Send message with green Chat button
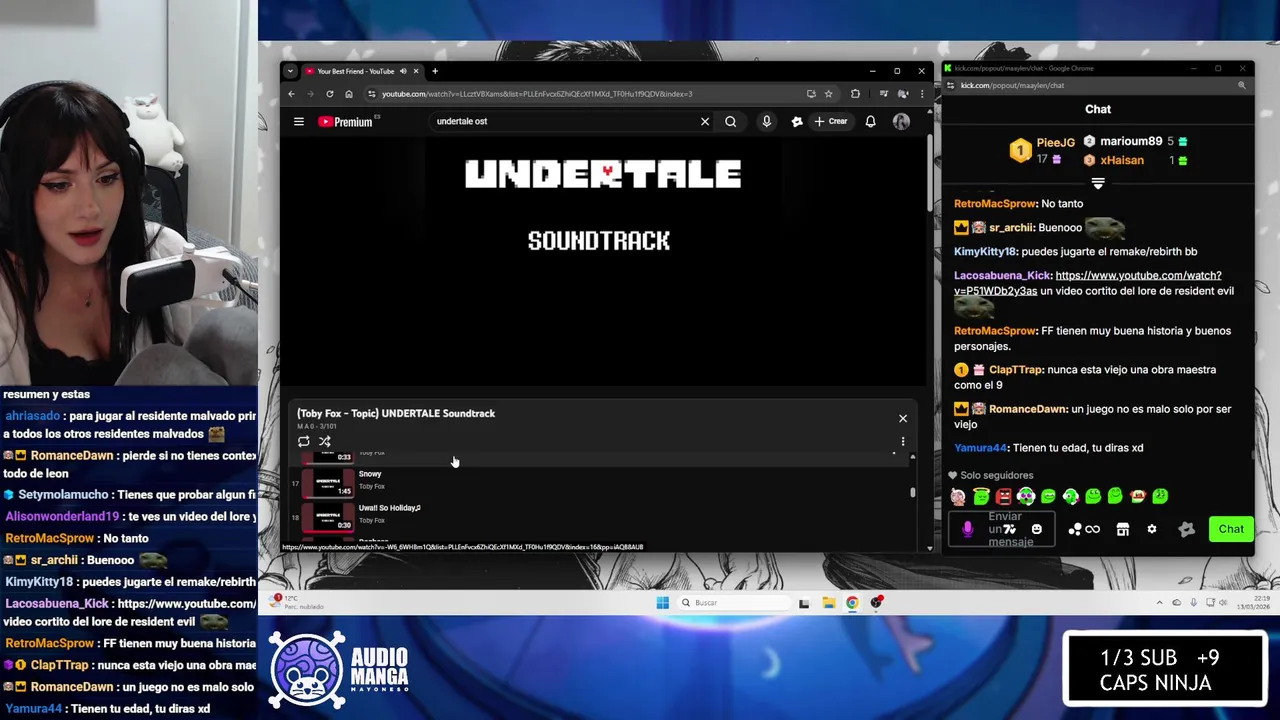The image size is (1280, 720). point(1231,529)
